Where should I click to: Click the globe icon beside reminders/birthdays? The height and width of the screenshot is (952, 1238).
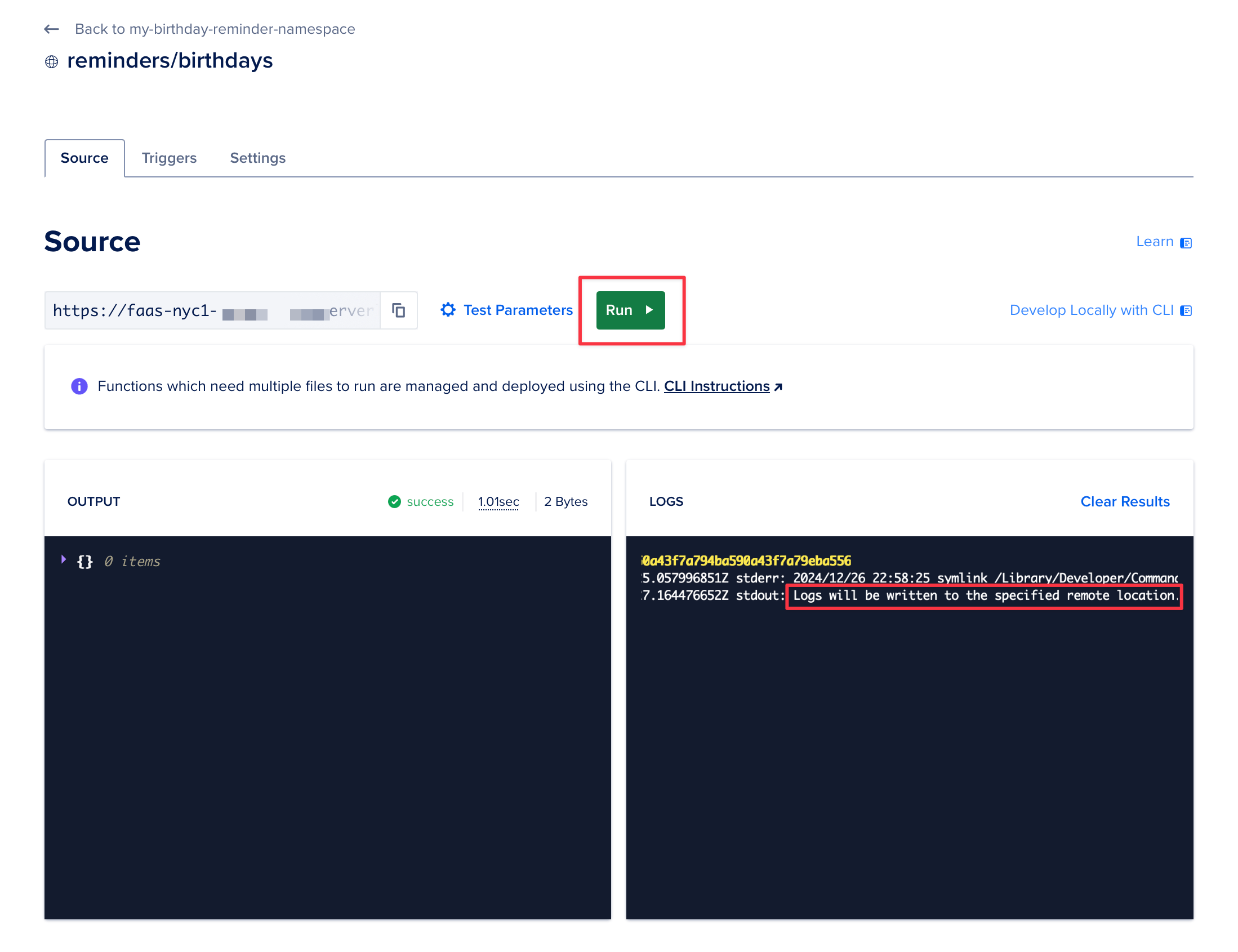(52, 62)
